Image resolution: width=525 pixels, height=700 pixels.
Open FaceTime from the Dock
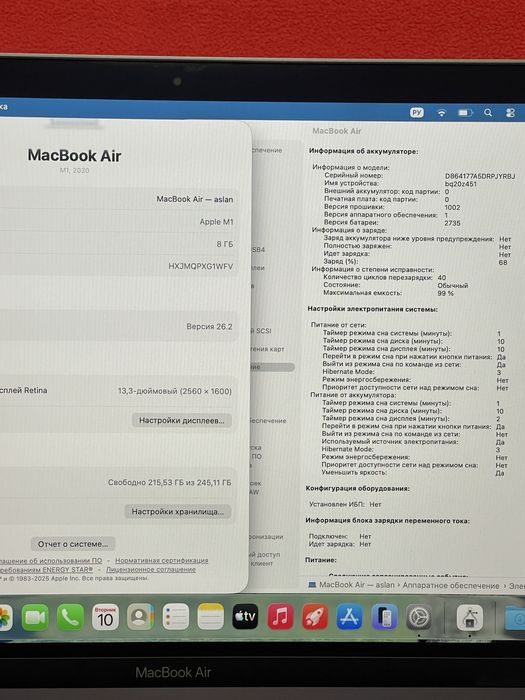click(35, 617)
